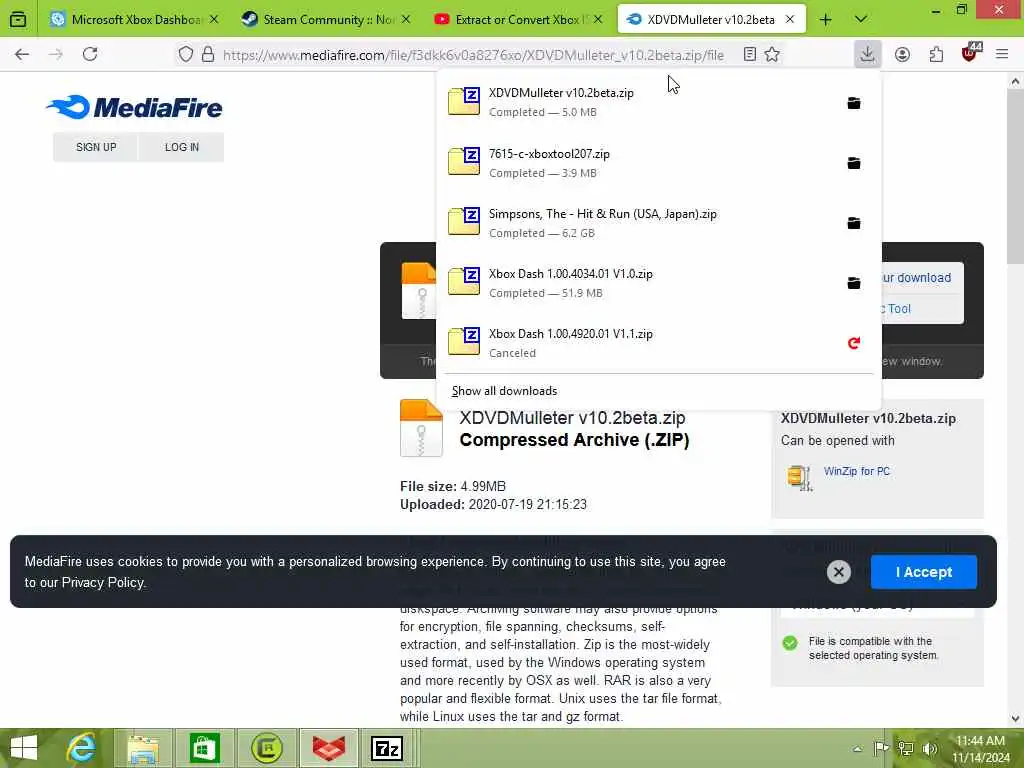Open 7615-c-xboxtool207.zip download entry

pos(637,163)
